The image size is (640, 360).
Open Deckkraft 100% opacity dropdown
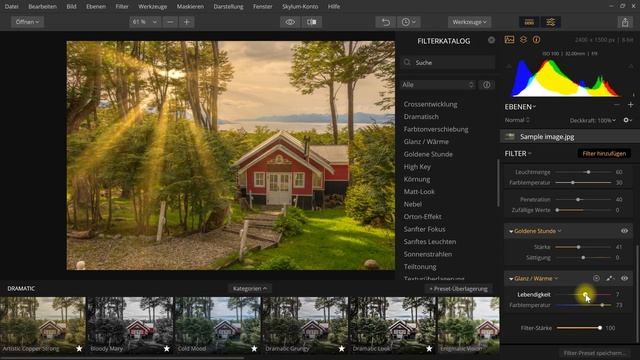point(593,120)
